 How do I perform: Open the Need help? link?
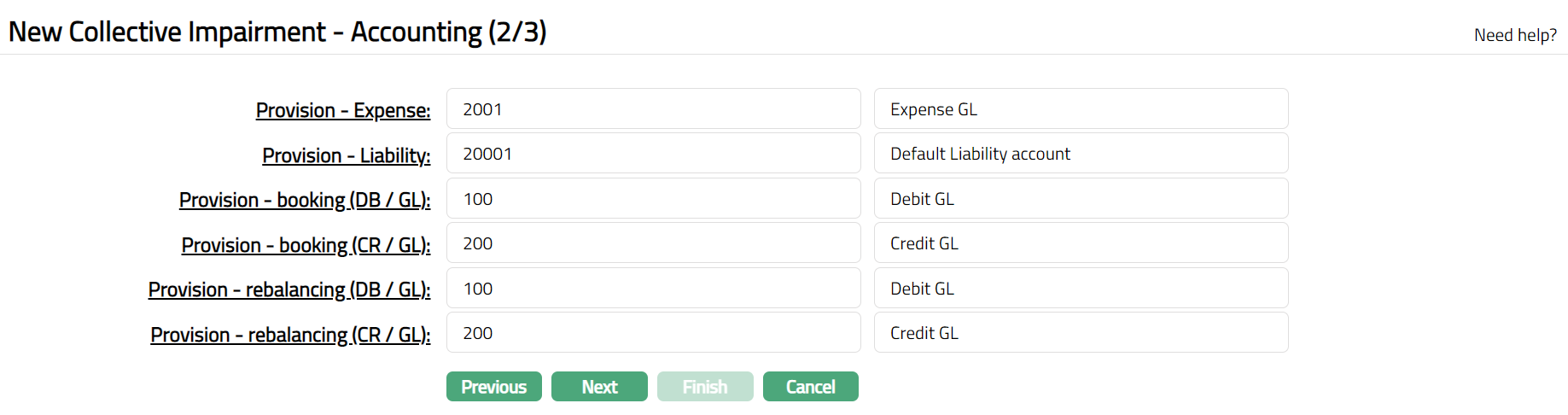pyautogui.click(x=1515, y=35)
